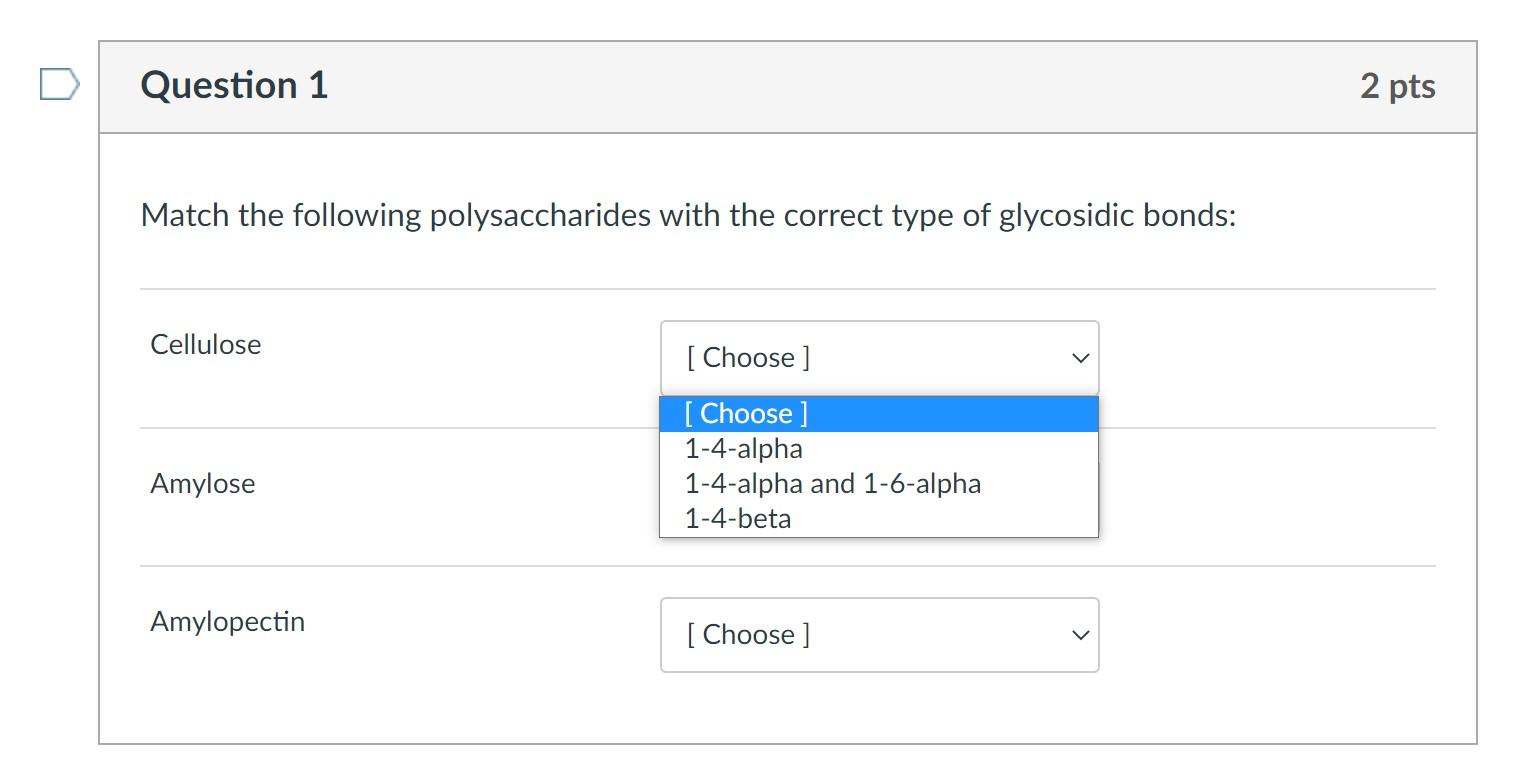Click the chevron on Amylopectin dropdown
The image size is (1516, 784).
coord(1078,634)
